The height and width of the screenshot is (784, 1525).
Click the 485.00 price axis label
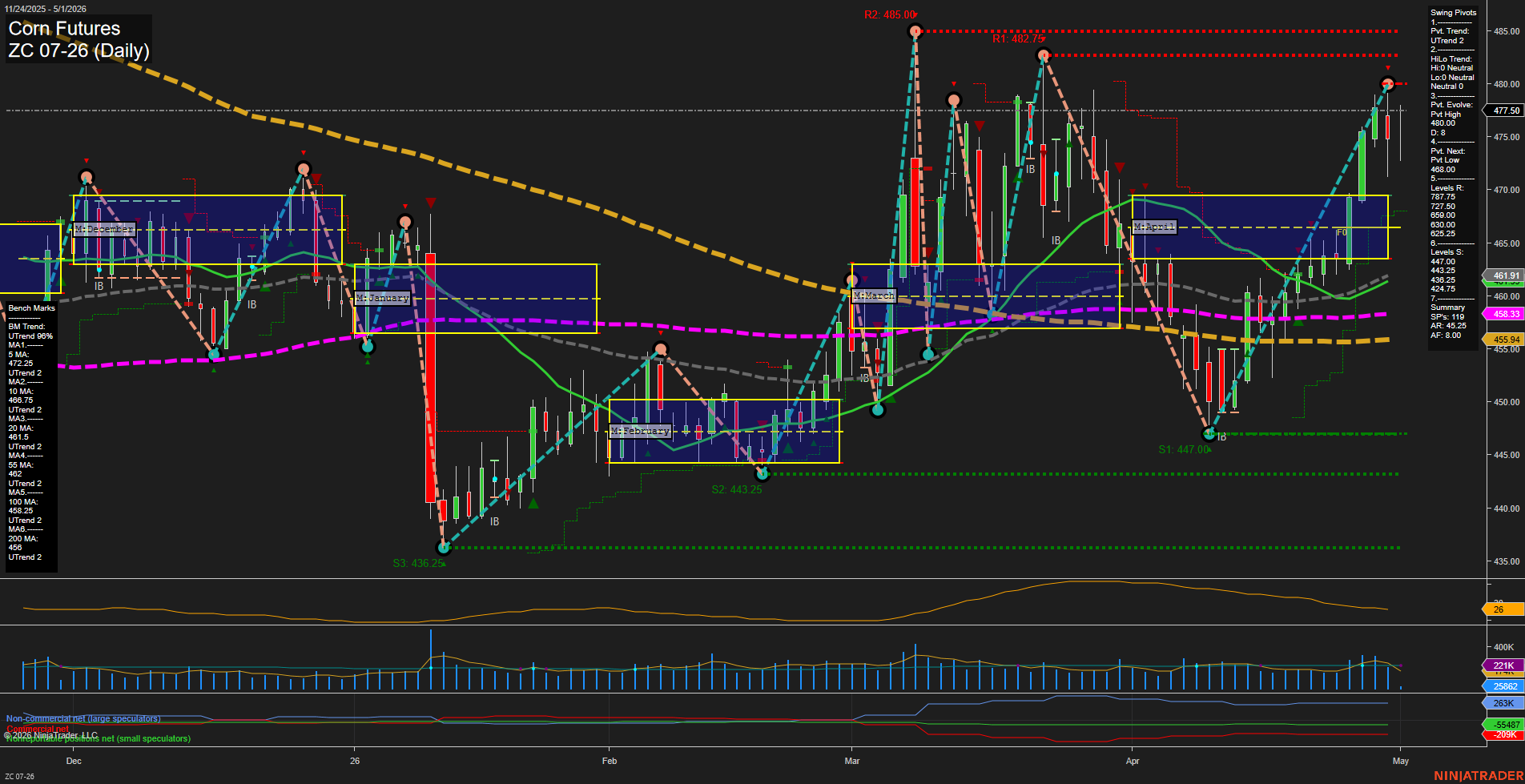click(1507, 31)
